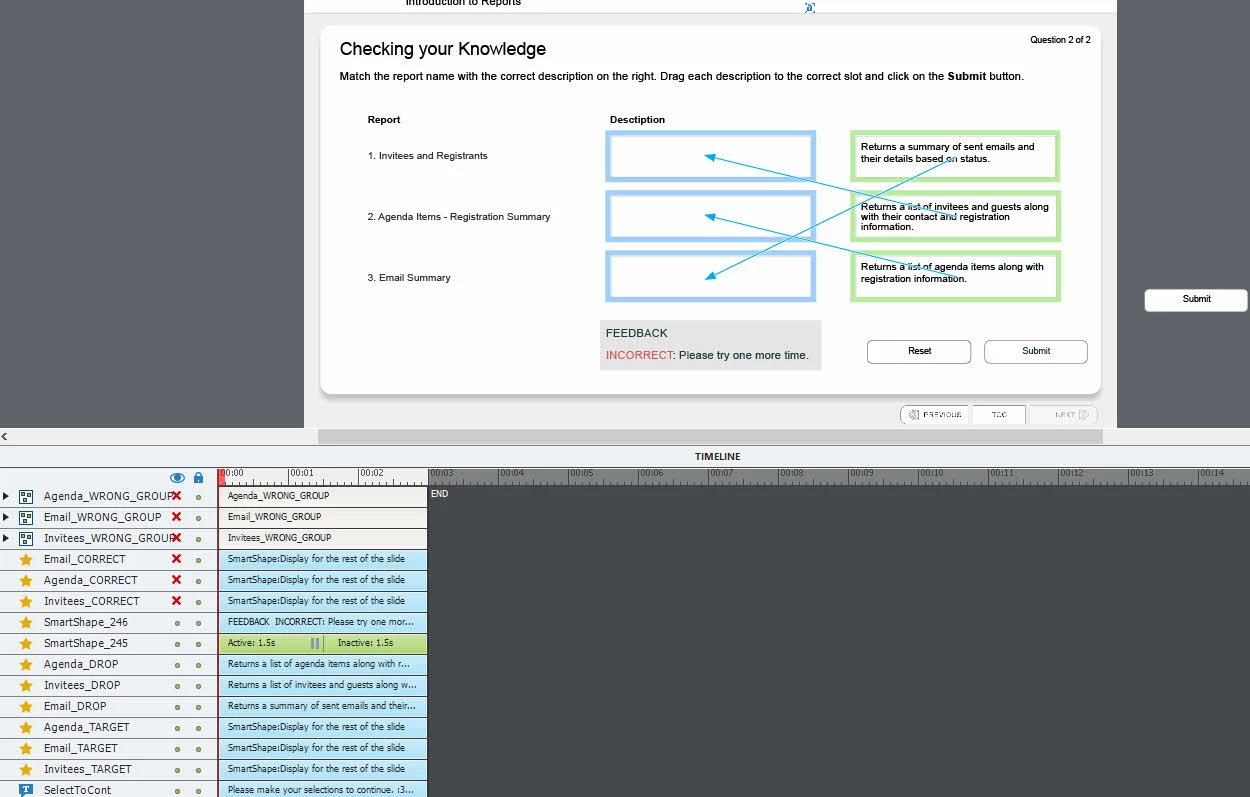The height and width of the screenshot is (797, 1250).
Task: Select the 'Returns a list of invitees' box
Action: pos(955,216)
